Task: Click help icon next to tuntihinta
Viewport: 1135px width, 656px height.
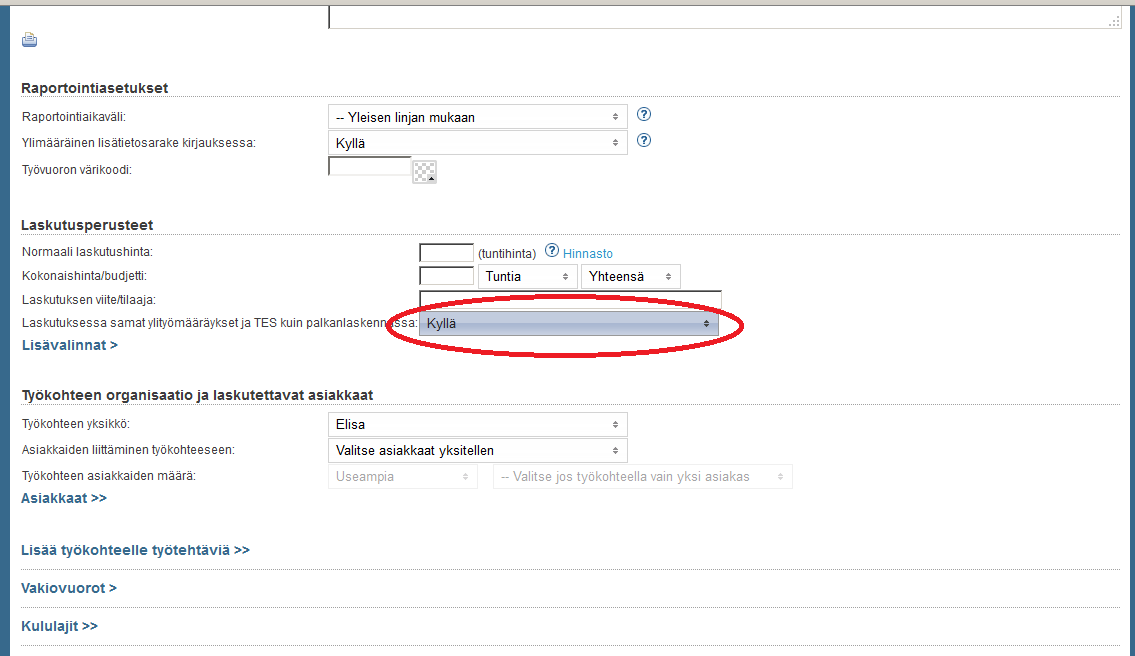Action: point(551,252)
